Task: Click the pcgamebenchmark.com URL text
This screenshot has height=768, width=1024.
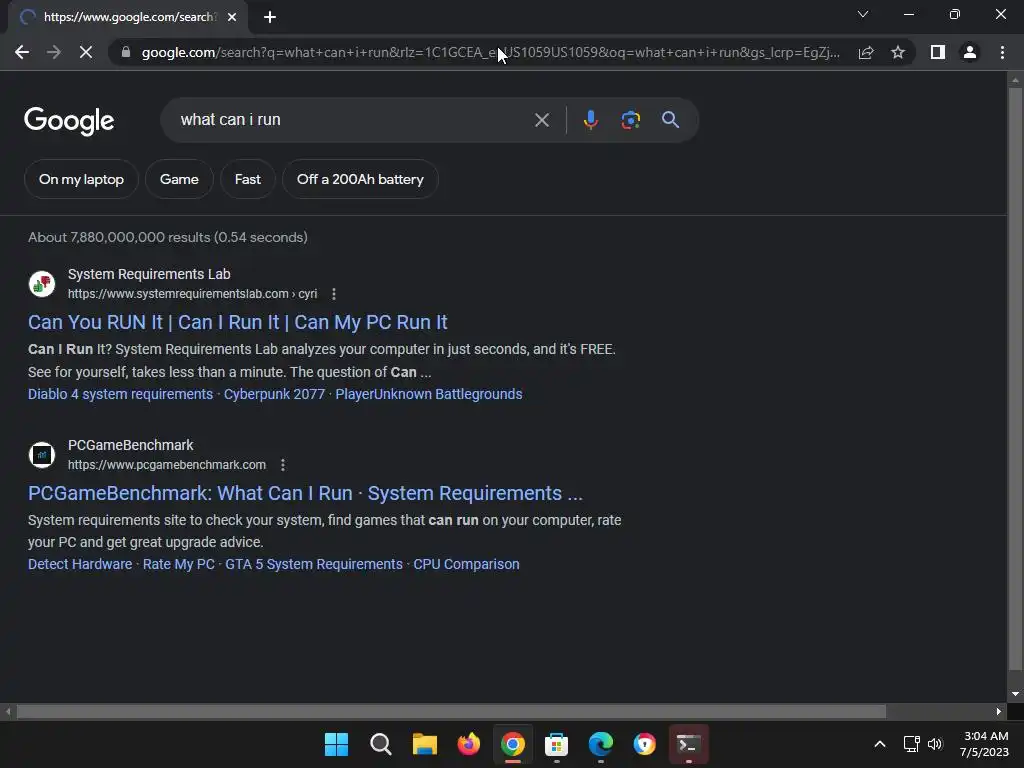Action: 167,465
